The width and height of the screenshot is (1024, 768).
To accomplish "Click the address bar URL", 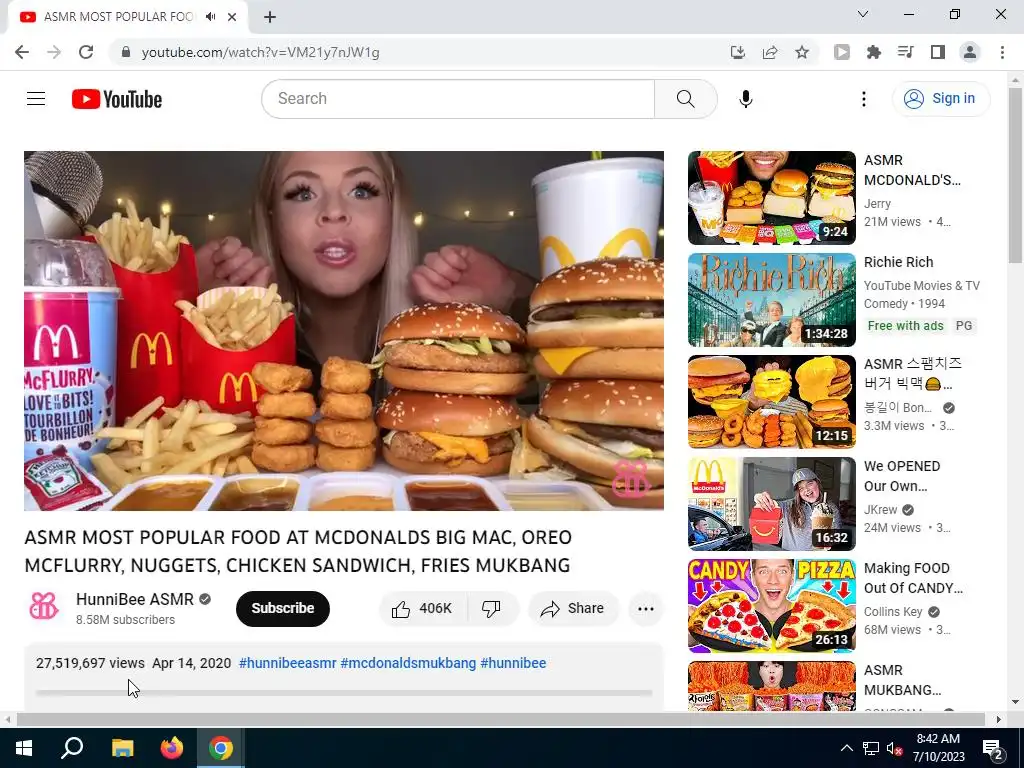I will (x=260, y=52).
